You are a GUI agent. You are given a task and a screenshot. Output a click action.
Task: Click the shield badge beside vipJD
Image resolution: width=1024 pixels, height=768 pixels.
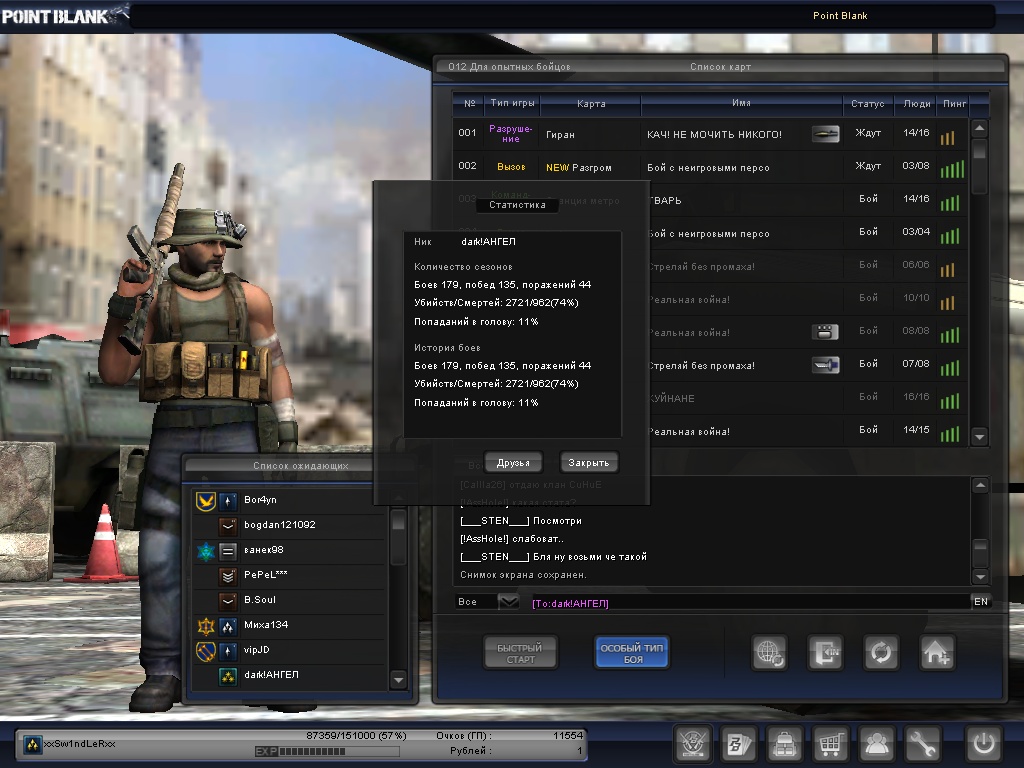(206, 651)
